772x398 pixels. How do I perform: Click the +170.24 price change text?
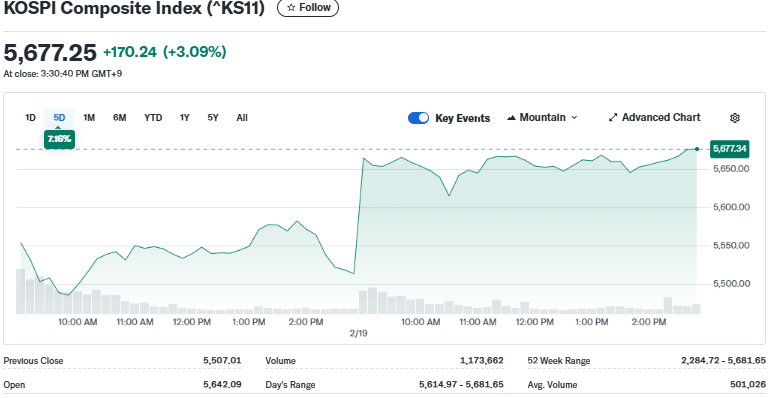(130, 52)
